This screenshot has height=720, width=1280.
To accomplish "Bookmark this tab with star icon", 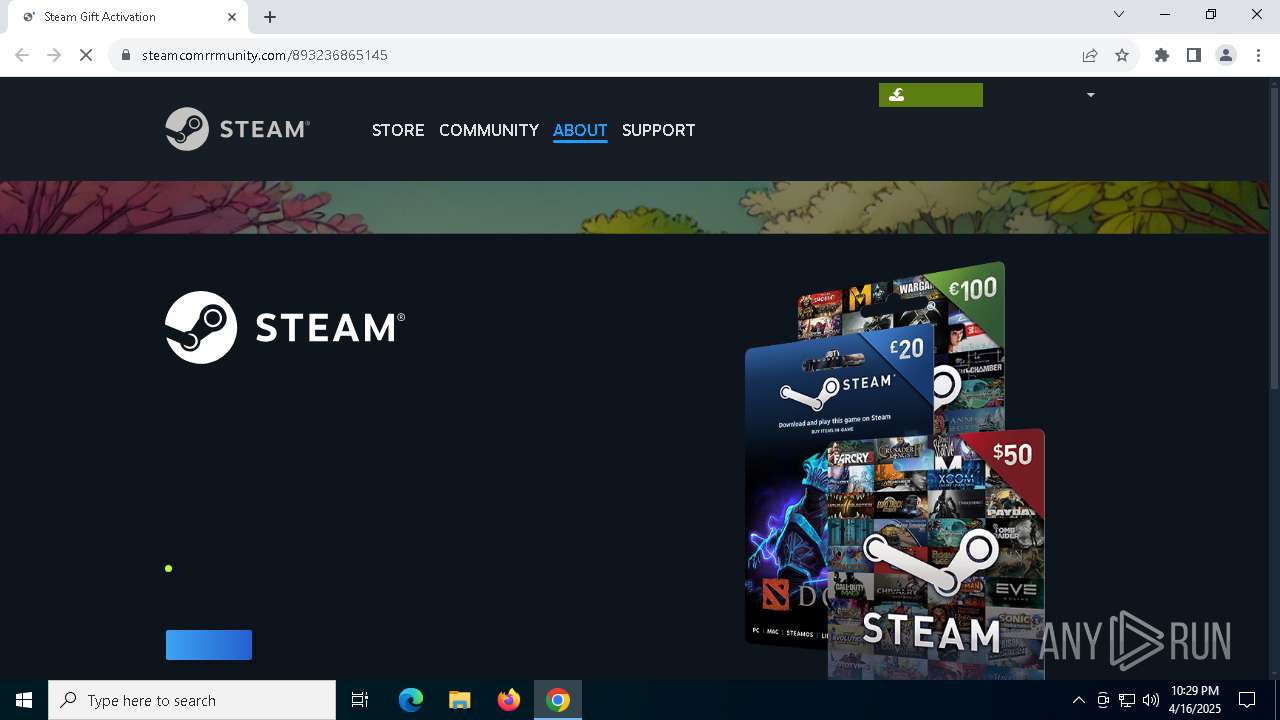I will click(x=1122, y=55).
